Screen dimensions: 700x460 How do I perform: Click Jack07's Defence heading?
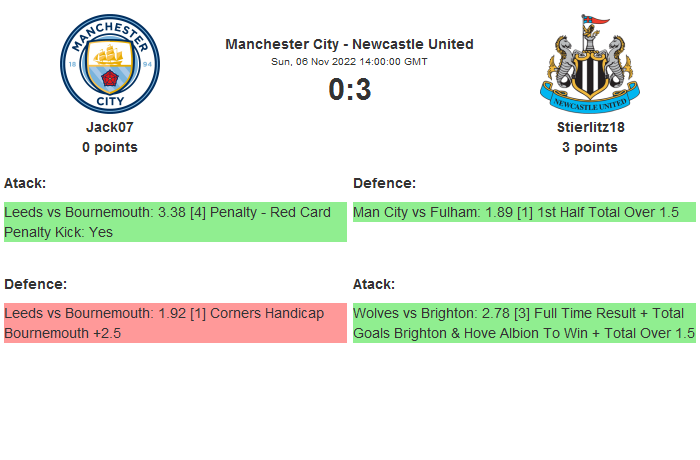point(35,284)
